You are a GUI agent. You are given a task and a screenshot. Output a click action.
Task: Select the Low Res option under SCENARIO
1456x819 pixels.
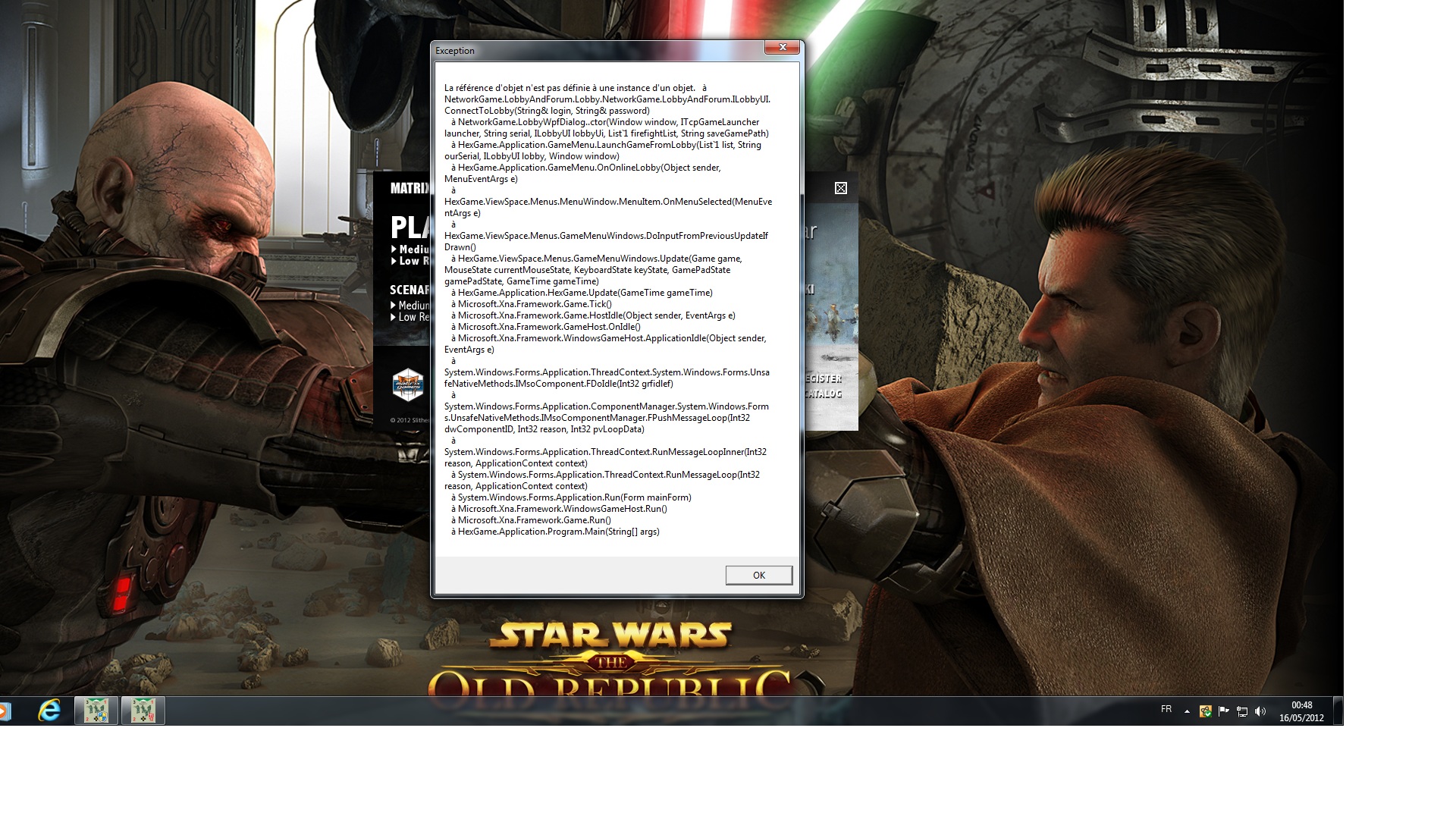coord(410,317)
